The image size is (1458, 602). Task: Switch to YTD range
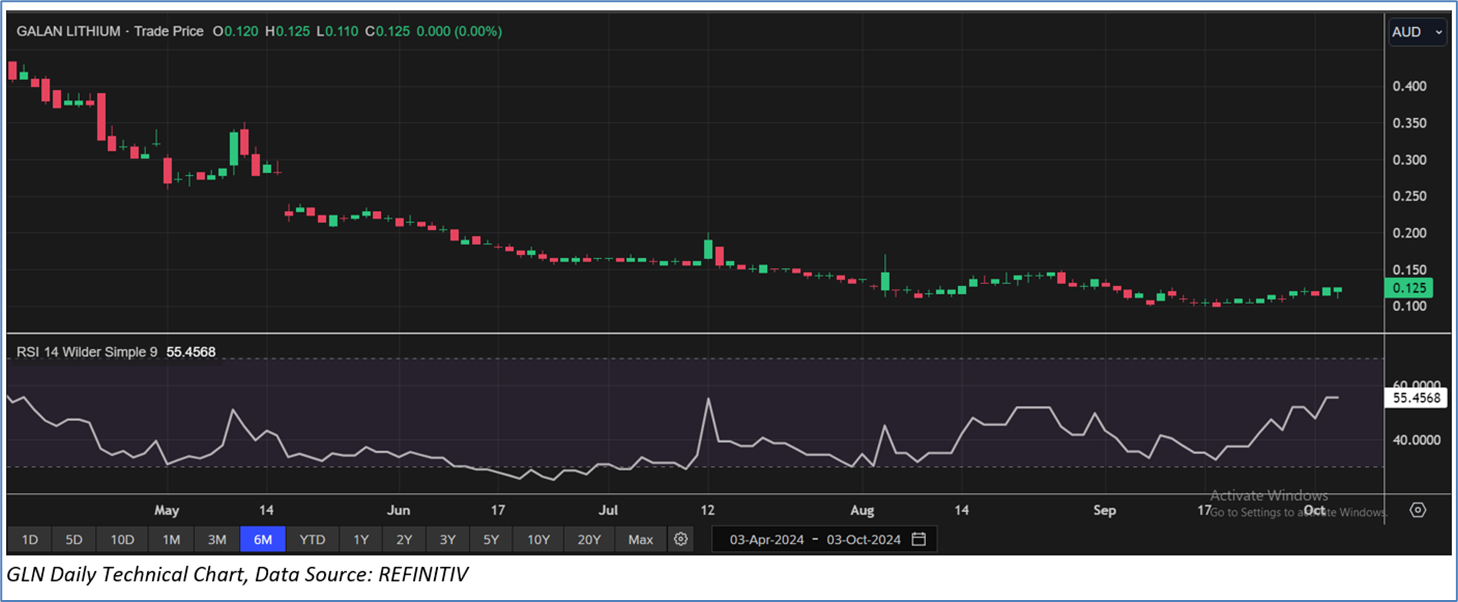pos(312,540)
